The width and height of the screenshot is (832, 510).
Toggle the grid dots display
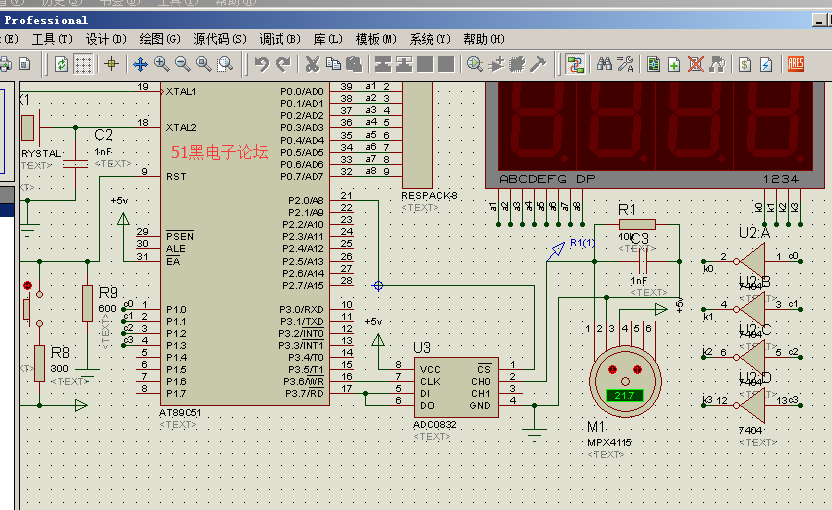tap(83, 64)
